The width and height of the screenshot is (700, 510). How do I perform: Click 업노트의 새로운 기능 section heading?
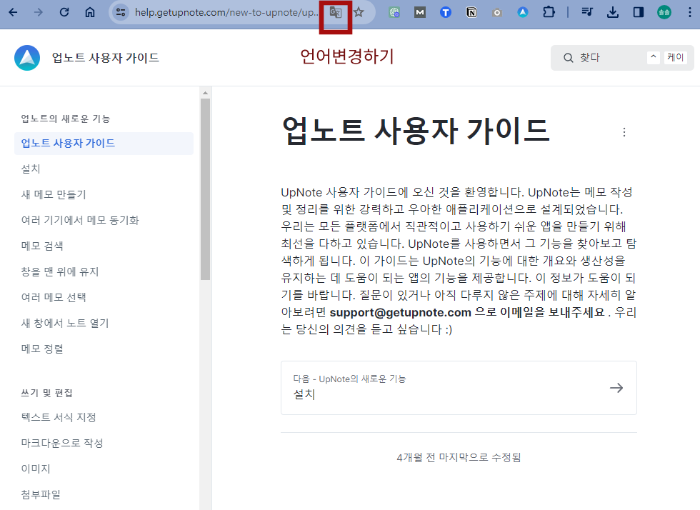click(x=65, y=118)
